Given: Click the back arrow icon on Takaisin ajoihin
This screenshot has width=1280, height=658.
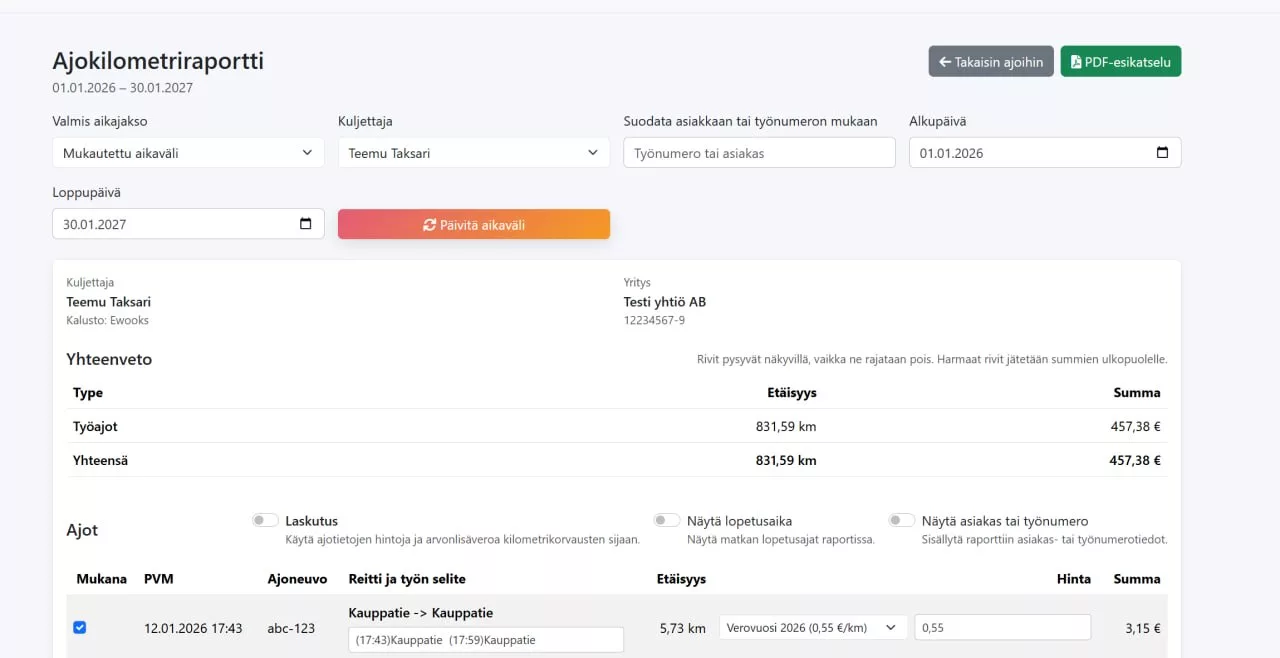Looking at the screenshot, I should point(944,62).
